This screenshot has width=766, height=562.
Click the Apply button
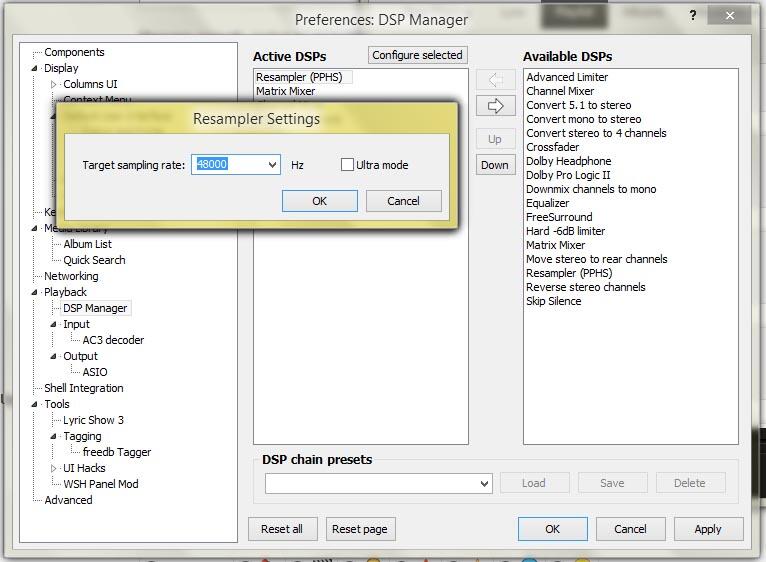[707, 529]
